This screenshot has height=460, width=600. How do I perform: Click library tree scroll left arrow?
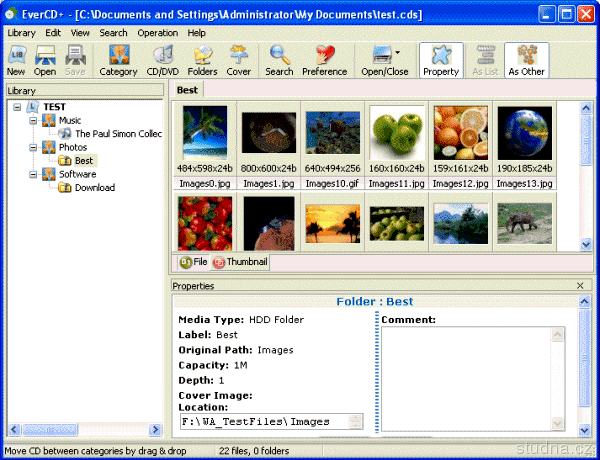pyautogui.click(x=14, y=429)
